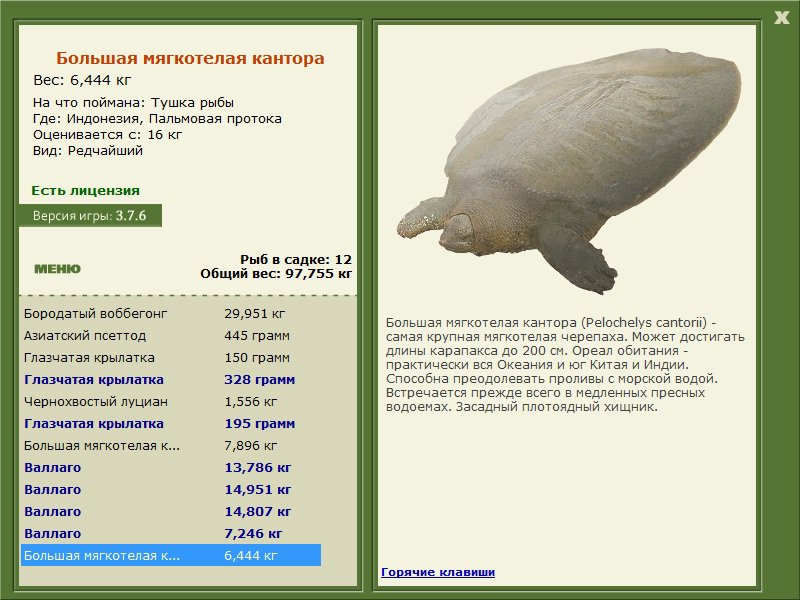
Task: Click the Есть лицензия status text
Action: tap(85, 190)
